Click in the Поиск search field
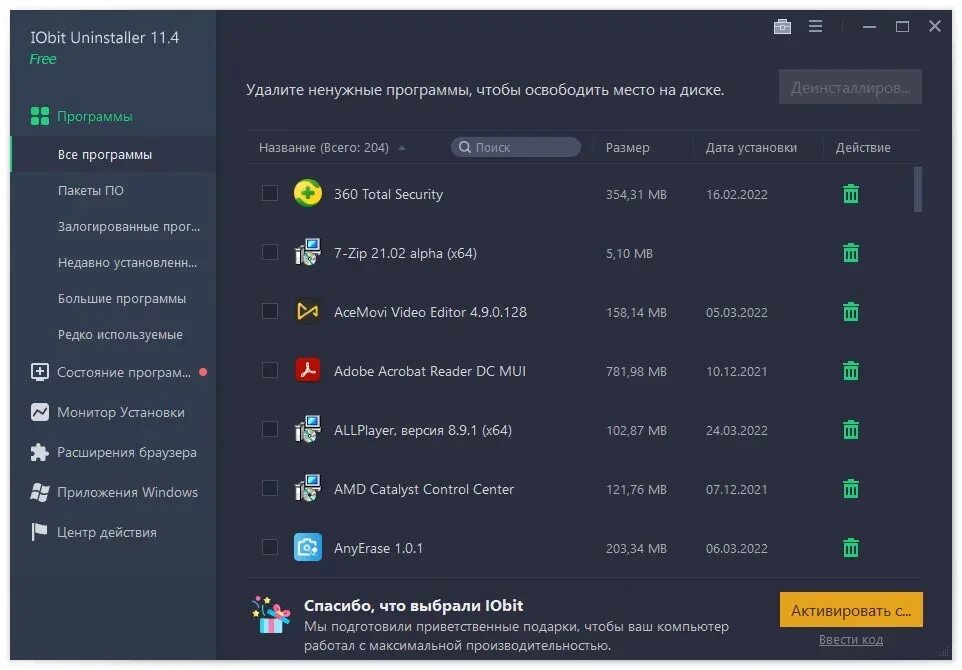Screen dimensions: 962x670 point(516,147)
